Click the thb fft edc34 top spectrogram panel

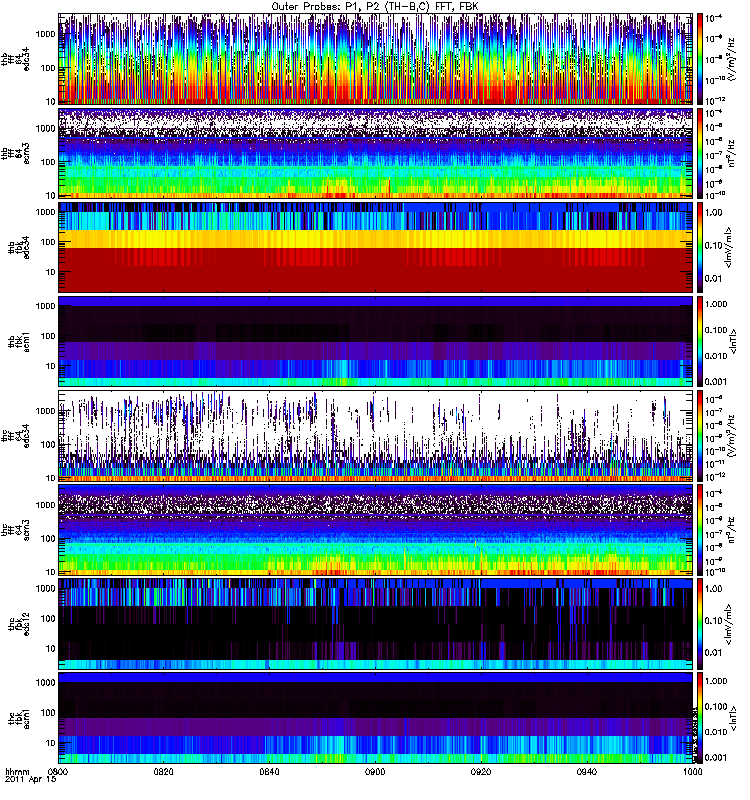tap(376, 59)
